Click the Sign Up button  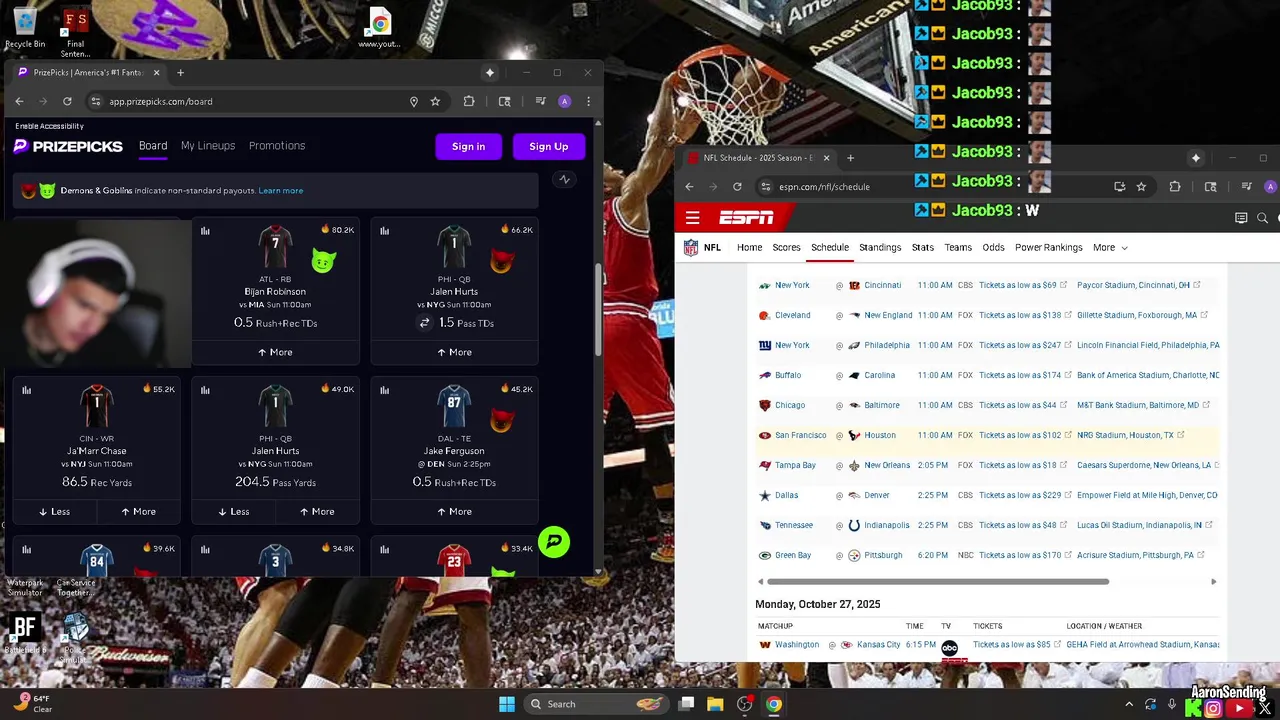click(548, 147)
